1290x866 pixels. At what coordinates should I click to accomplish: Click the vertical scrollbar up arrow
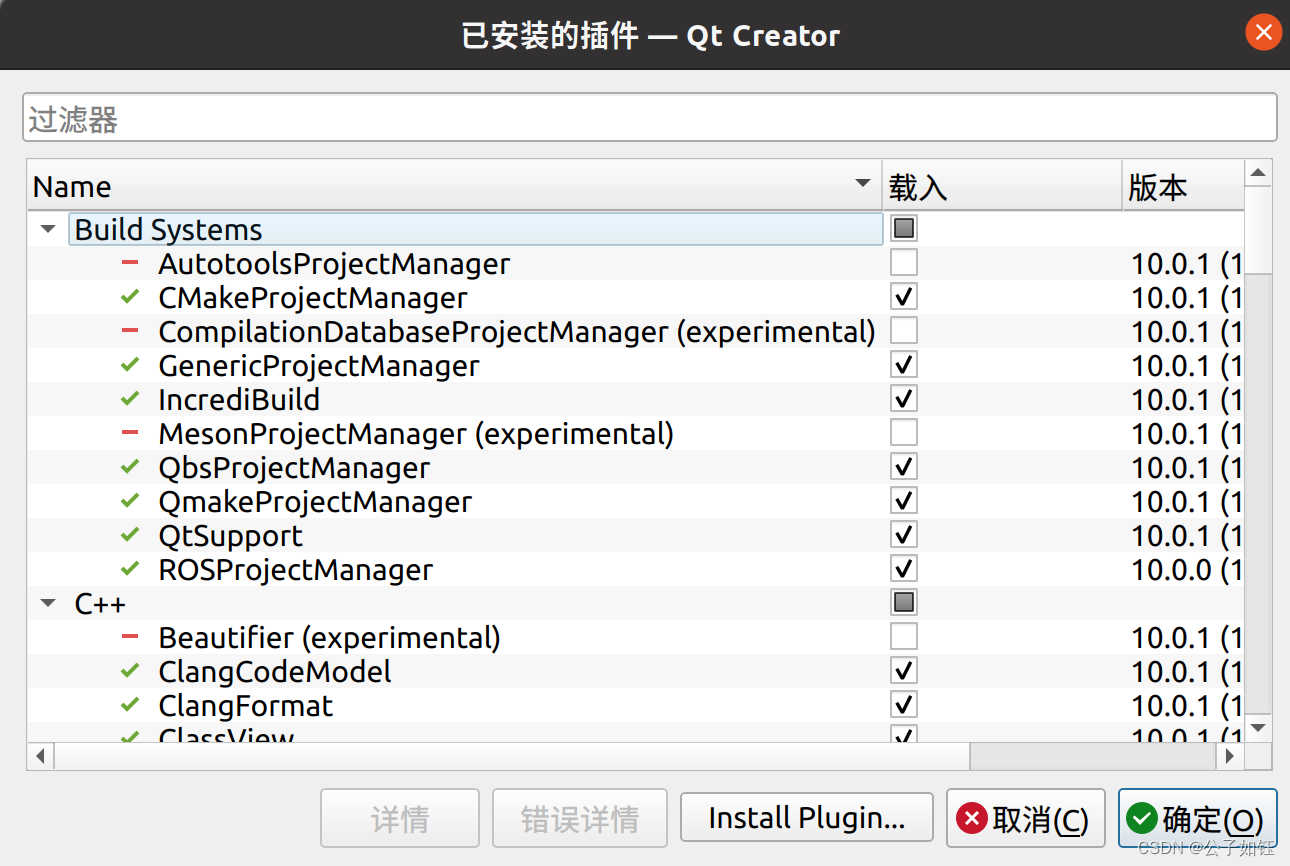[x=1258, y=173]
